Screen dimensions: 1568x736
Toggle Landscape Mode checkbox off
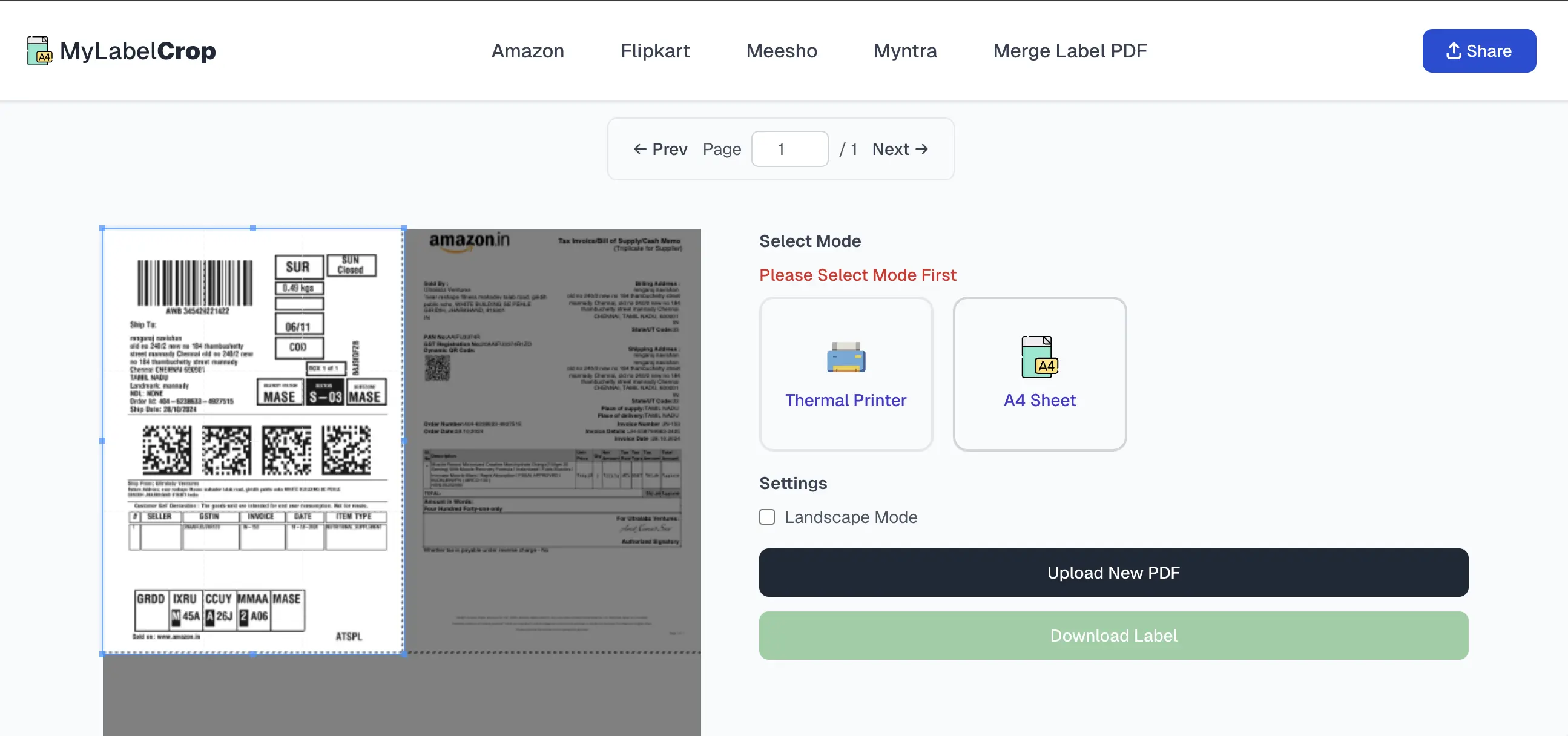[x=766, y=517]
